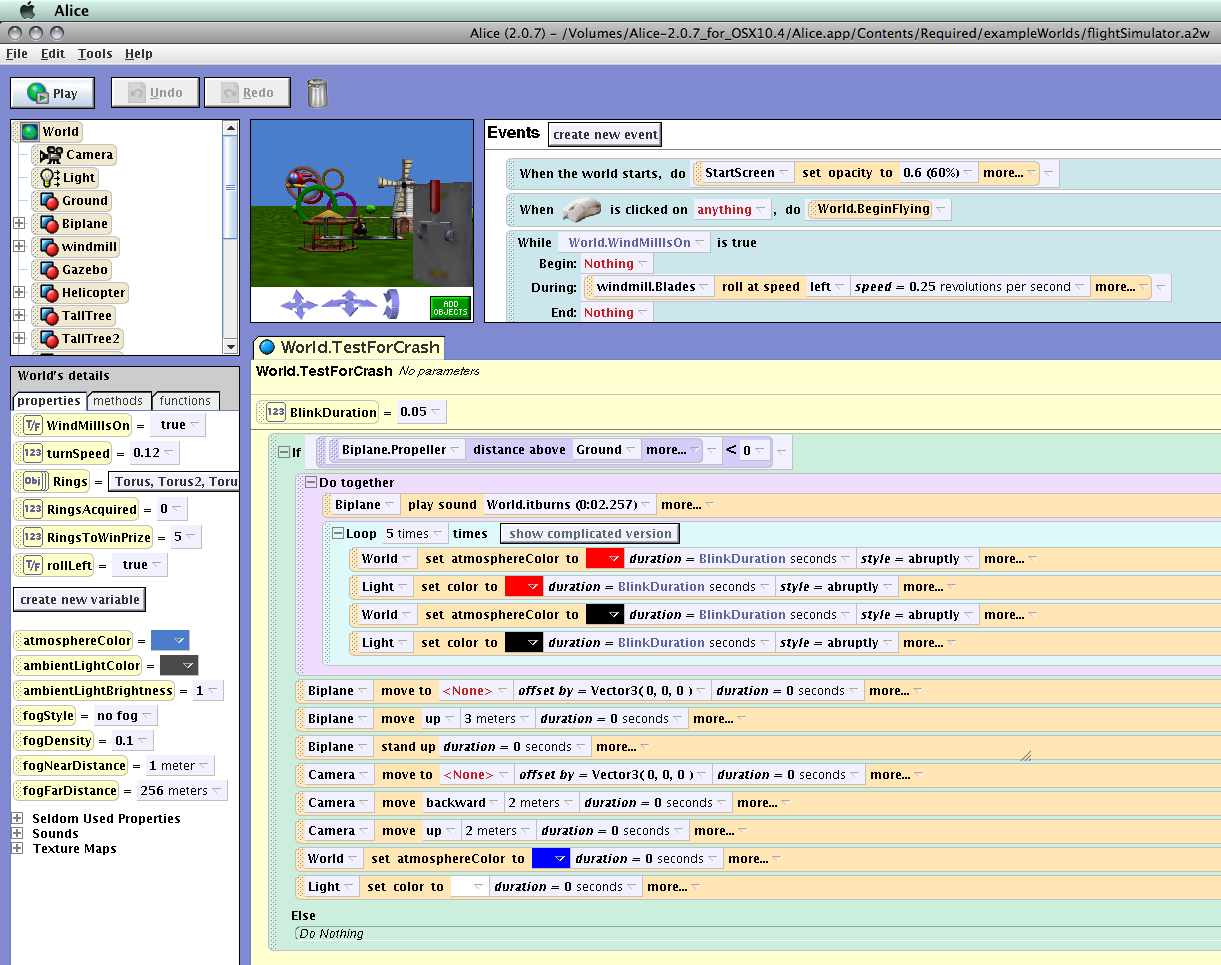This screenshot has height=965, width=1221.
Task: Click the Gazebo object icon
Action: point(49,270)
